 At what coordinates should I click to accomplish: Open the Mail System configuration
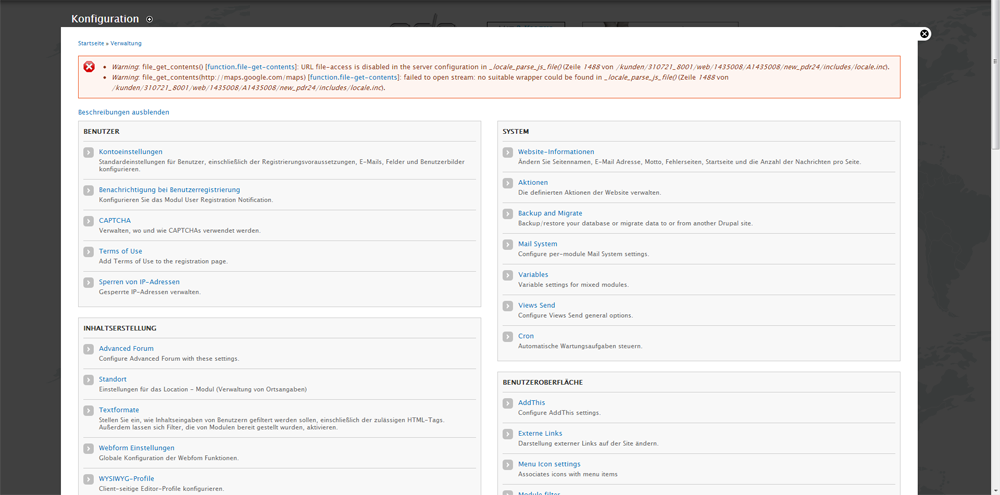pyautogui.click(x=537, y=244)
